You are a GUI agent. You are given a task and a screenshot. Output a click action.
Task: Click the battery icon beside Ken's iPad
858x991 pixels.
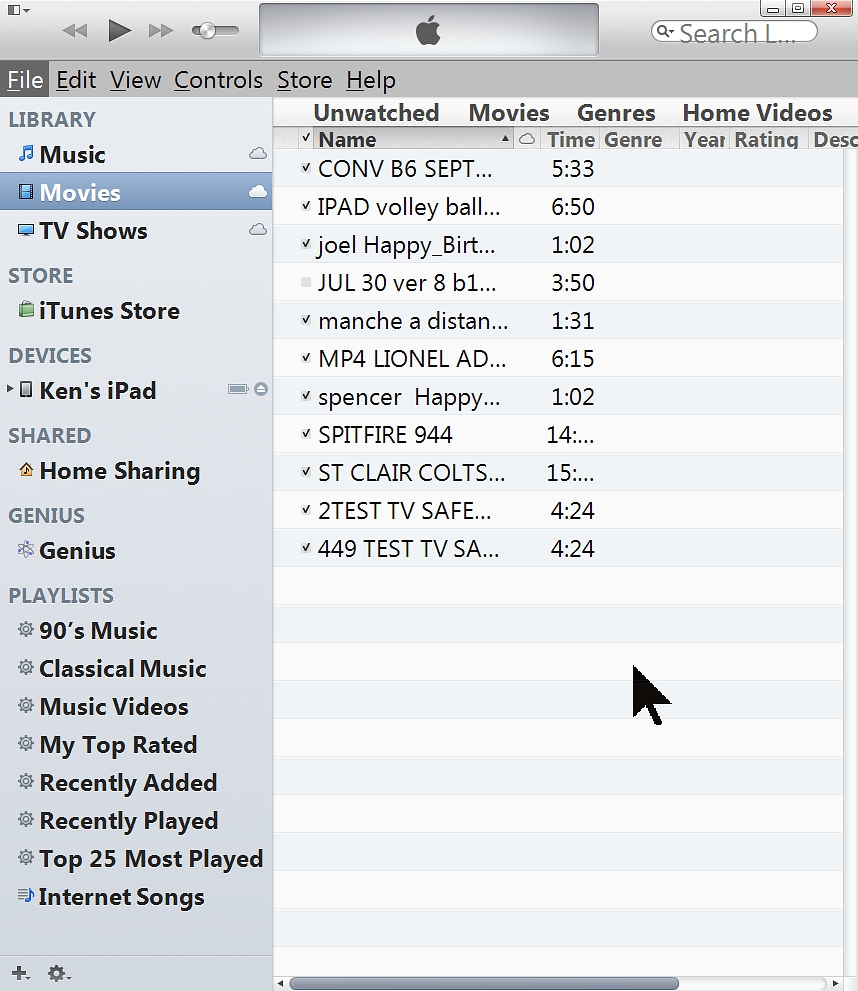pos(238,389)
